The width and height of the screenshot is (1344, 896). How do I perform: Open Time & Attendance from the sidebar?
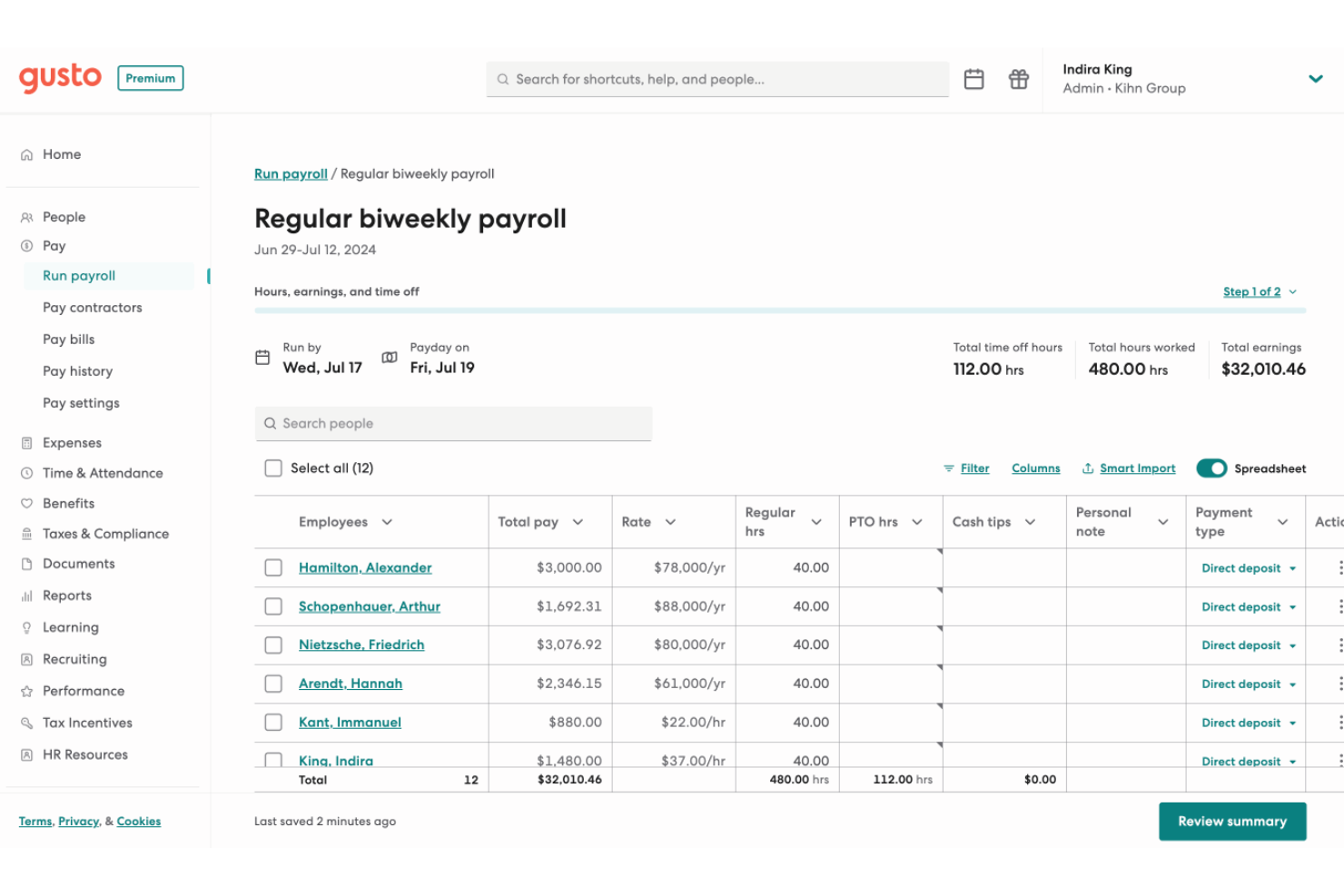point(103,473)
